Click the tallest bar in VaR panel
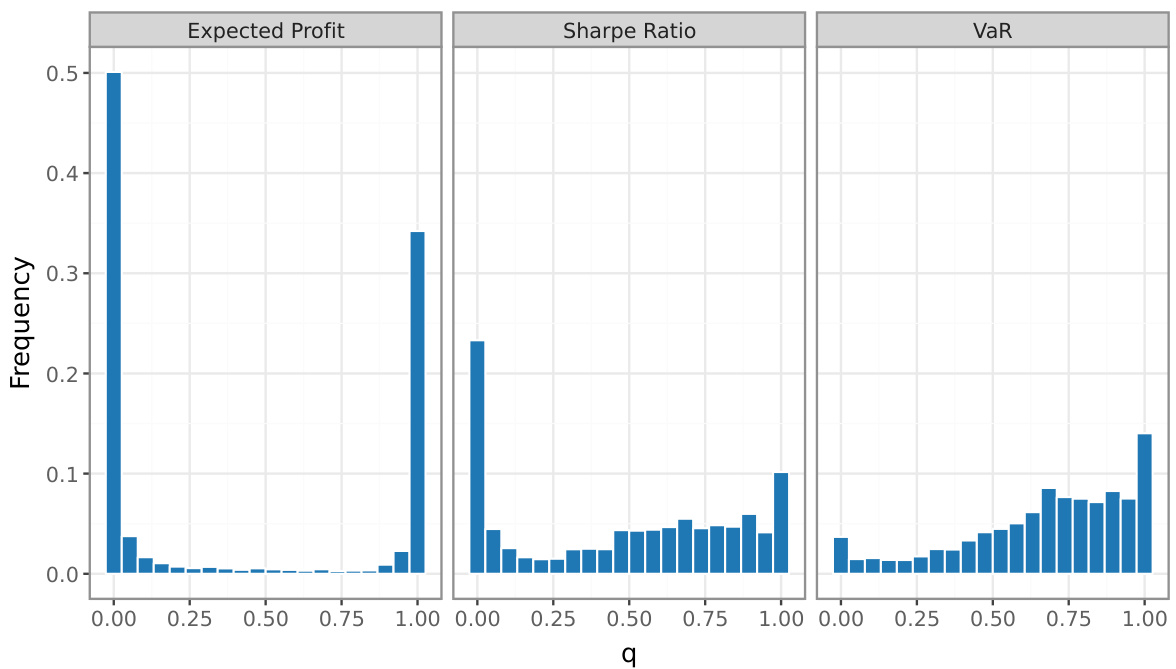 (1145, 504)
